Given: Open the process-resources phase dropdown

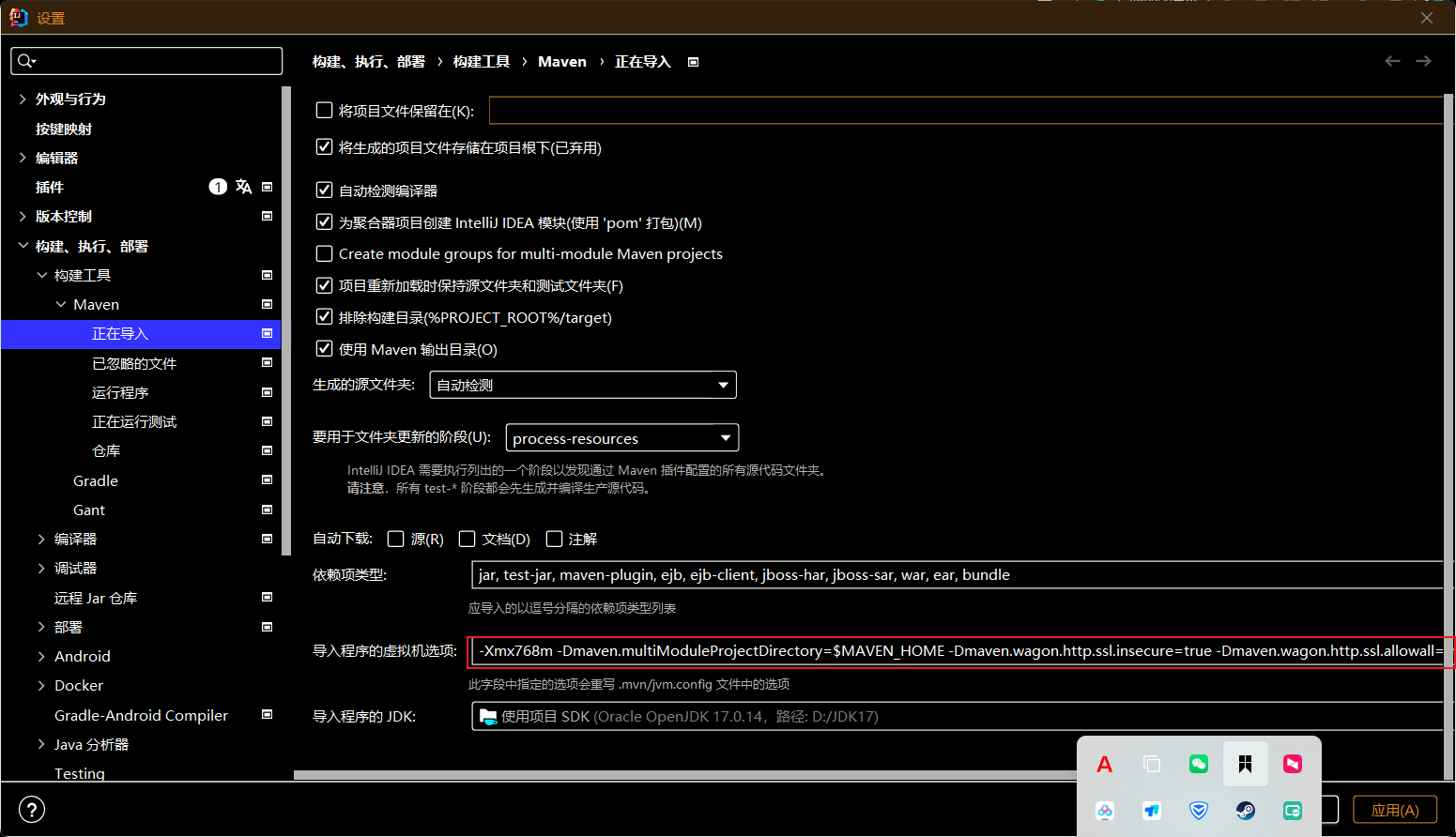Looking at the screenshot, I should [724, 437].
